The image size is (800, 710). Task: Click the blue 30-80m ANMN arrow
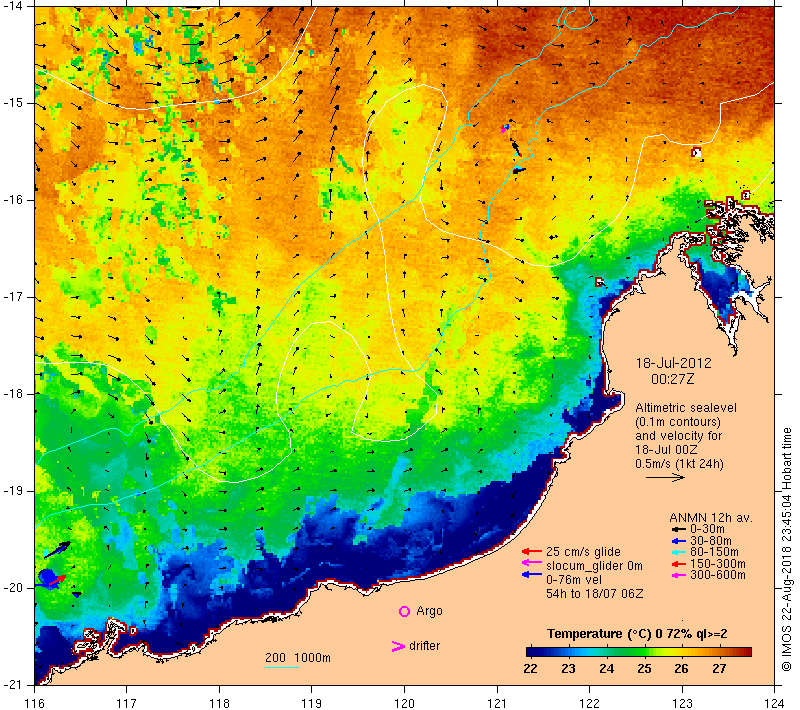pos(678,541)
